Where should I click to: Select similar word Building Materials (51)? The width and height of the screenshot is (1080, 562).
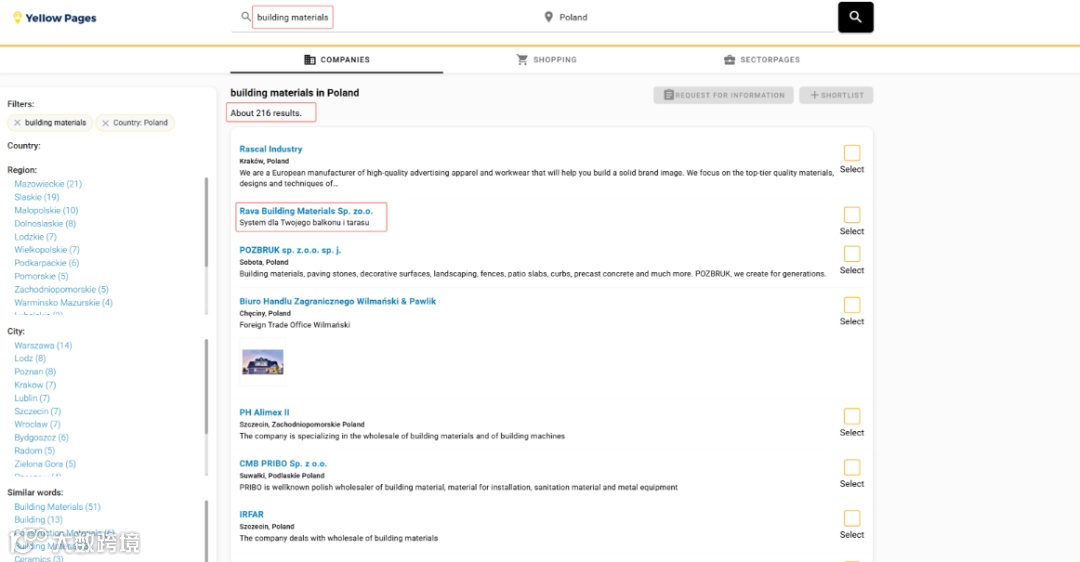(57, 506)
